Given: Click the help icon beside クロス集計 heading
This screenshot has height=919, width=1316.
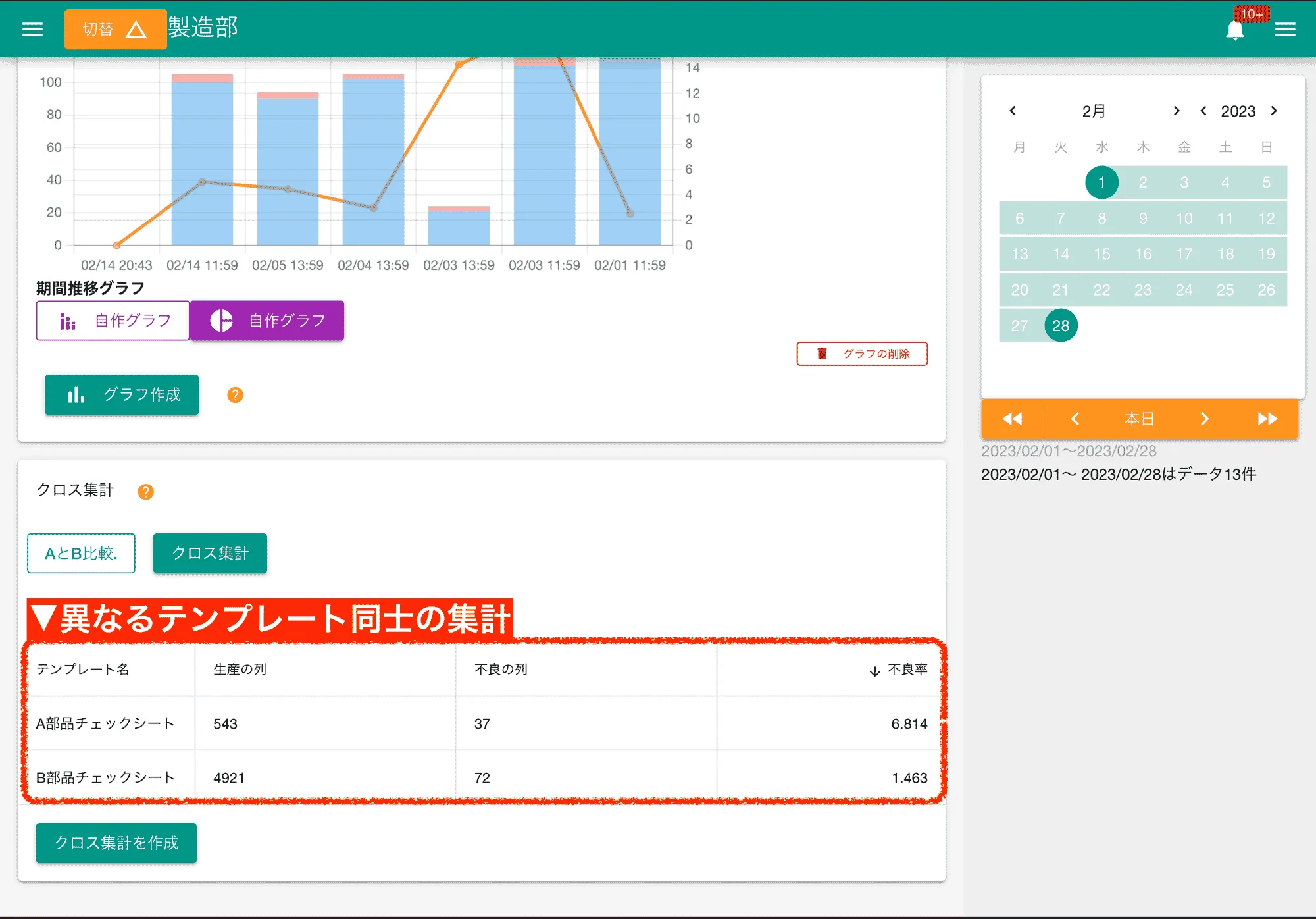Looking at the screenshot, I should click(146, 490).
